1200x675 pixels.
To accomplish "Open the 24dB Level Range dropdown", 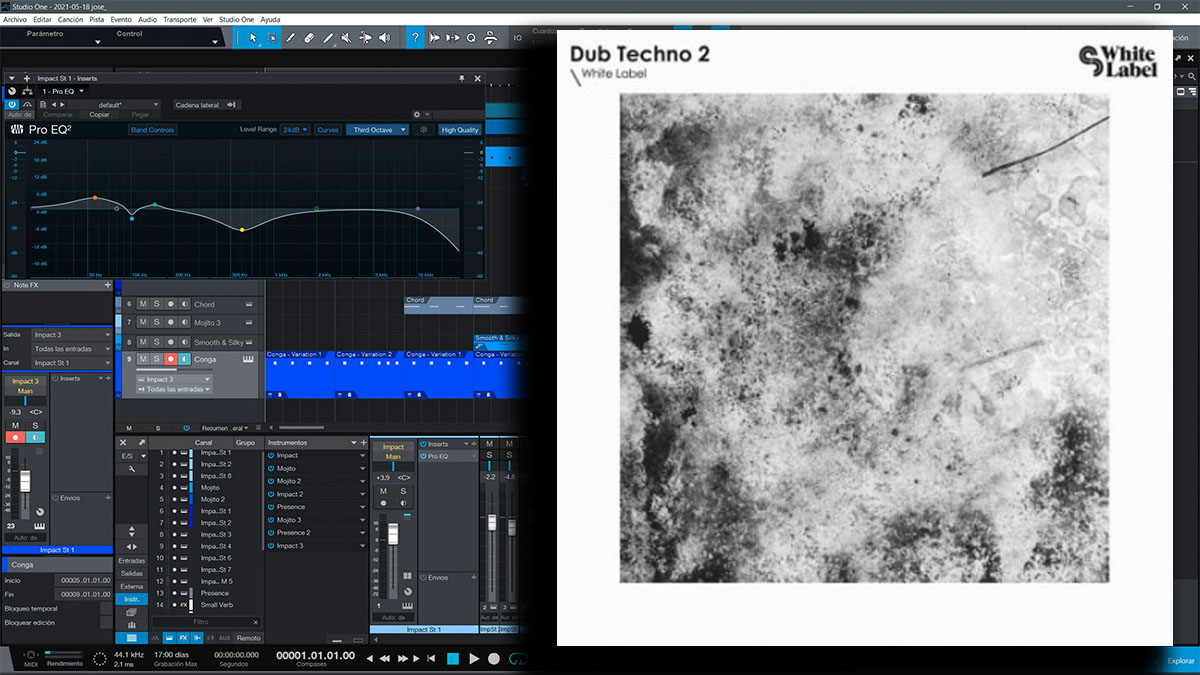I will (295, 130).
